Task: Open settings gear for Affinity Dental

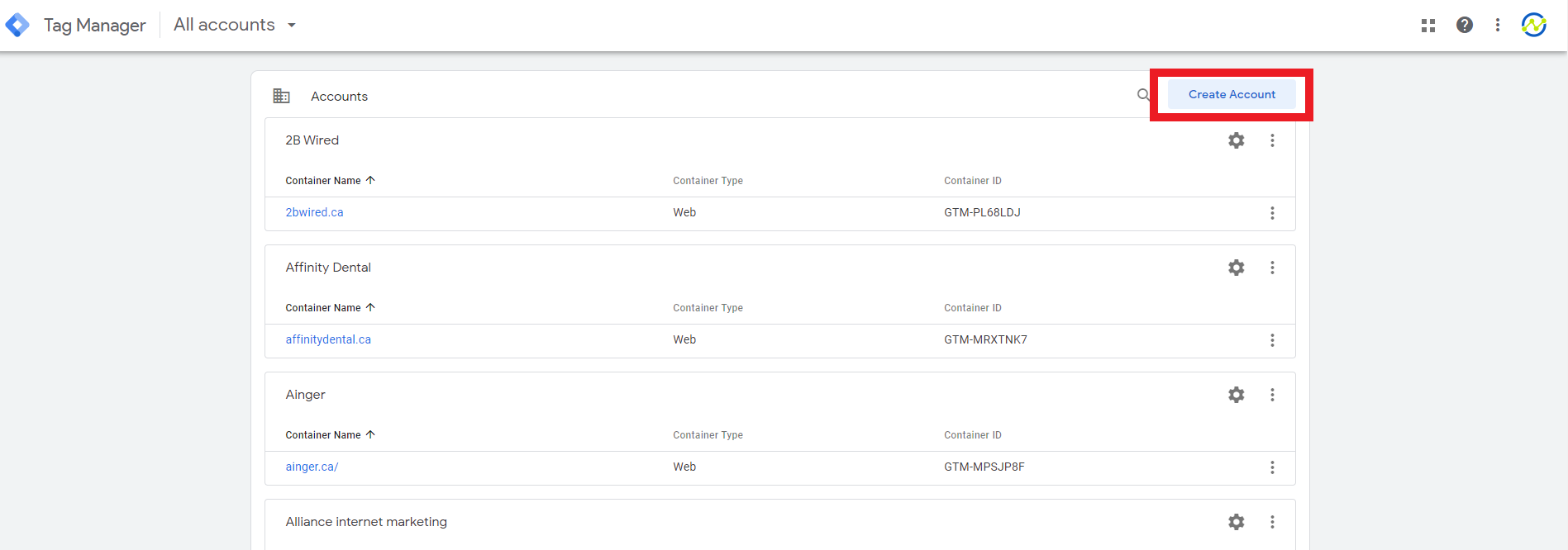Action: tap(1236, 268)
